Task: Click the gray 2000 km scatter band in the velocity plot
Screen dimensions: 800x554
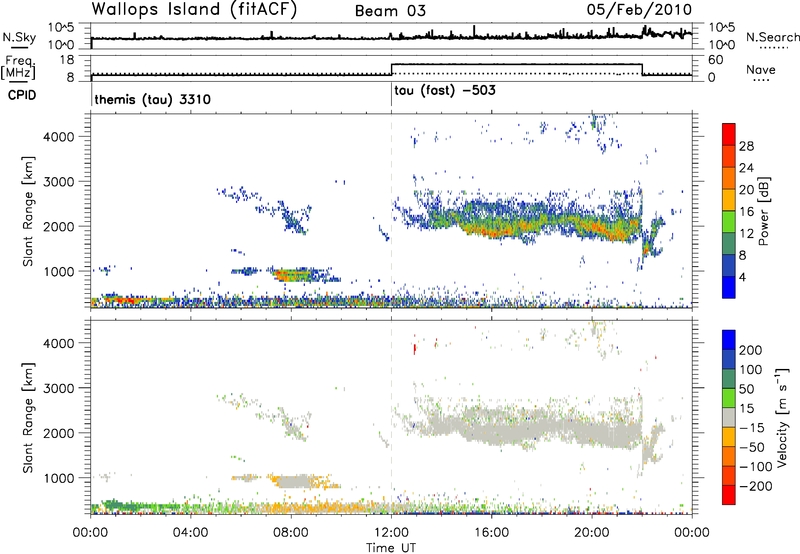Action: point(536,426)
